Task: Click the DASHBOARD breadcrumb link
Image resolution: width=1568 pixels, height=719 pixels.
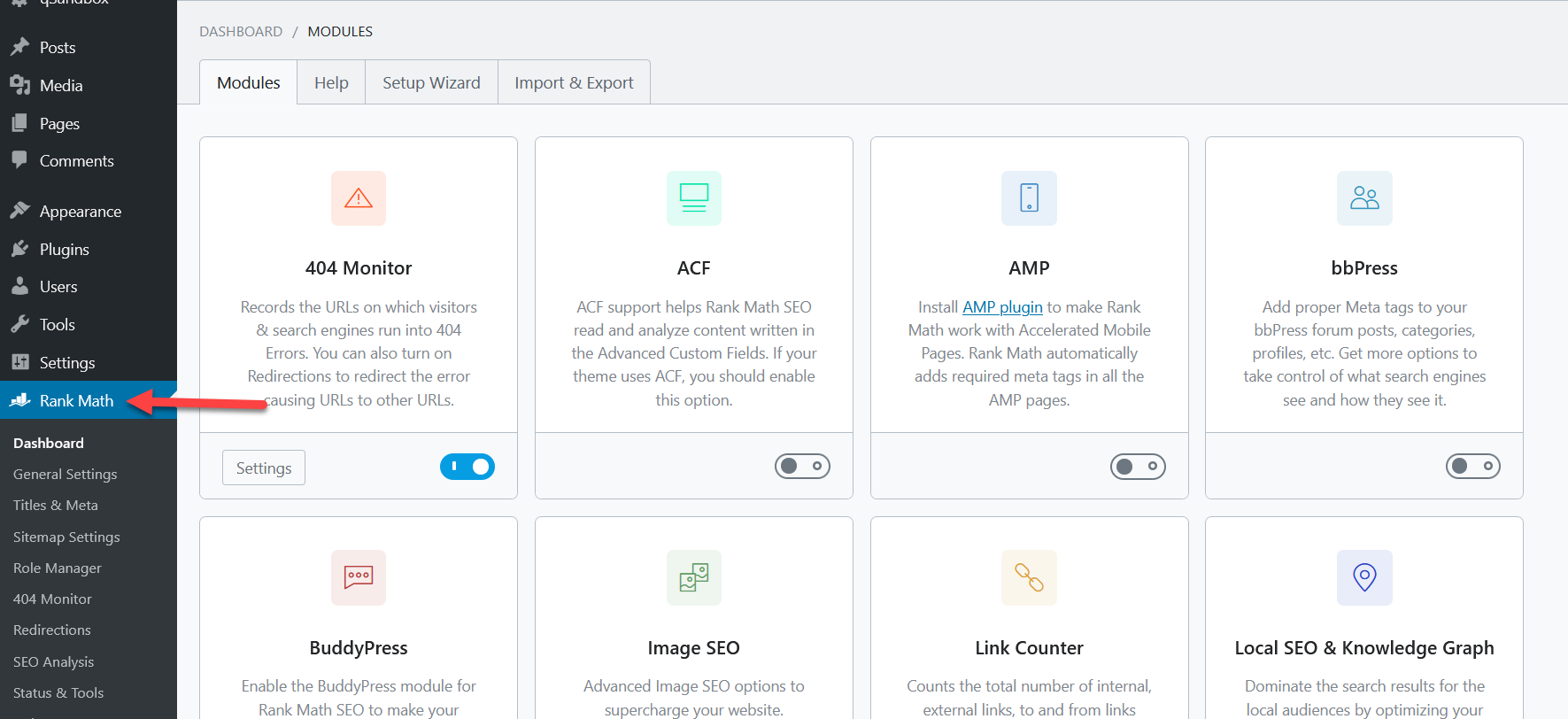Action: [x=241, y=31]
